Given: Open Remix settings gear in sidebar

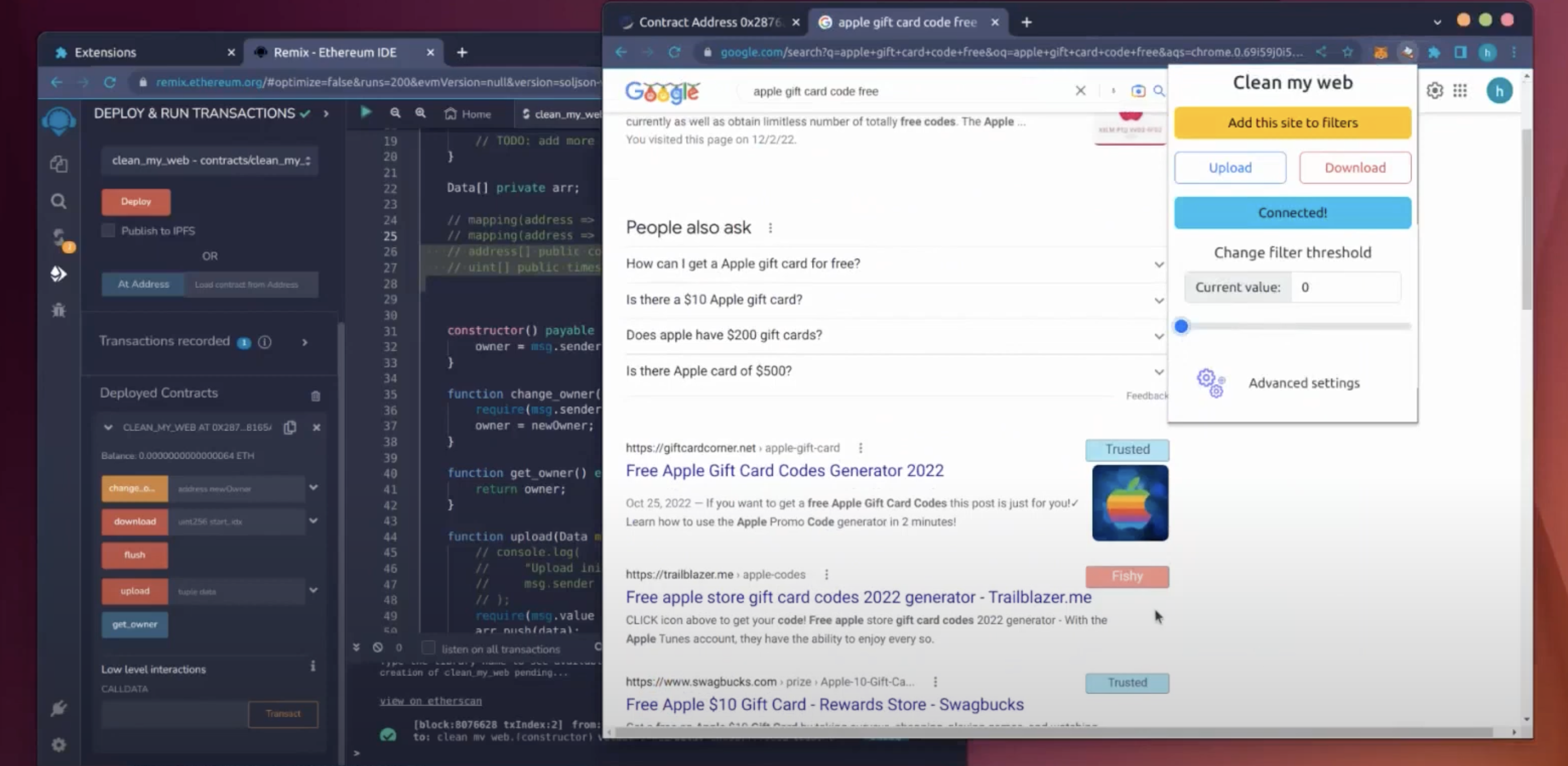Looking at the screenshot, I should pos(58,745).
